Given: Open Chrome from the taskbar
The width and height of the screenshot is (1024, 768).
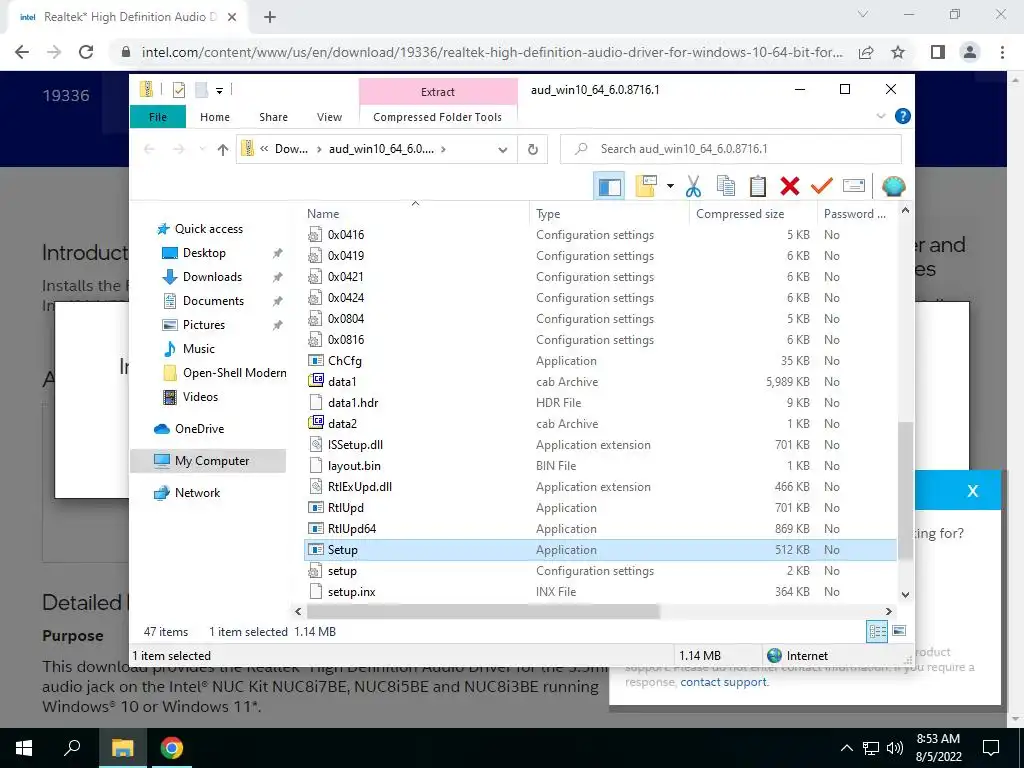Looking at the screenshot, I should (x=172, y=748).
